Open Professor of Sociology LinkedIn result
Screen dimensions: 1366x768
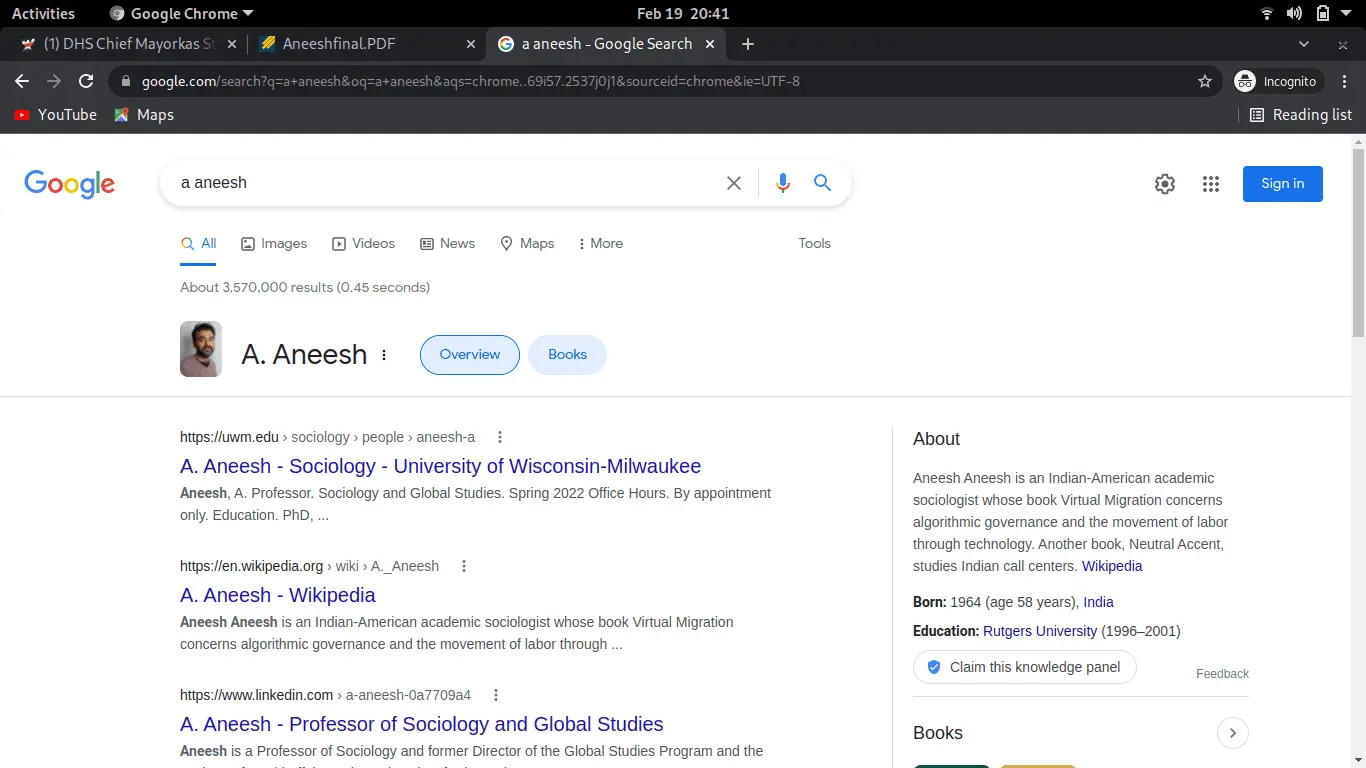pos(422,724)
